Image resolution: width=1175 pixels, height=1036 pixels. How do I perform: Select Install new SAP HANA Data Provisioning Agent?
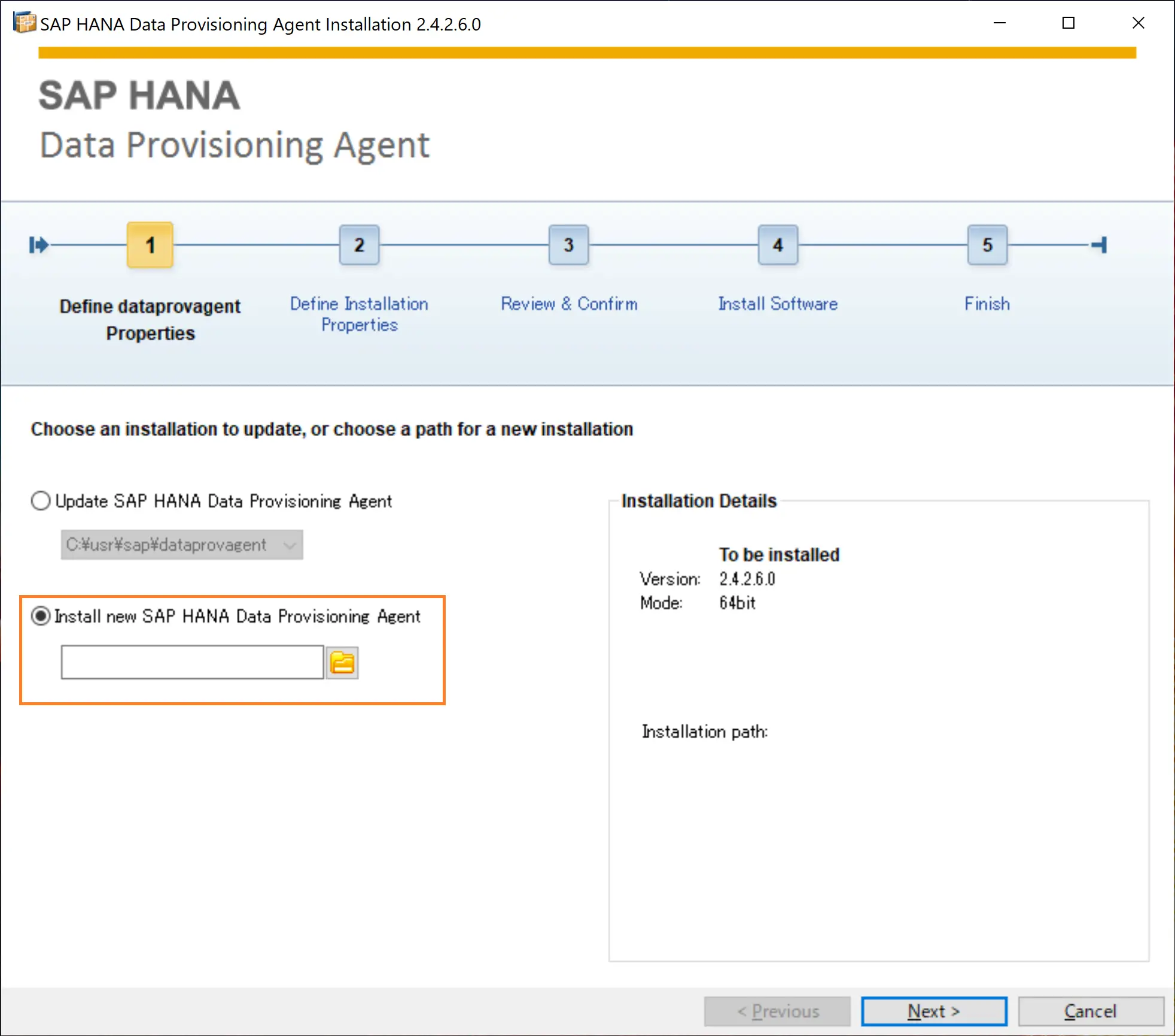[x=41, y=616]
